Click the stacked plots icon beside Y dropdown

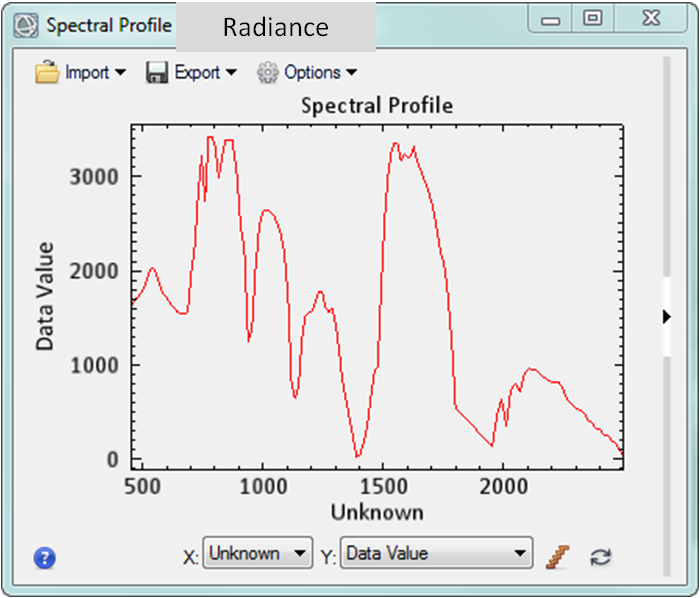[557, 556]
